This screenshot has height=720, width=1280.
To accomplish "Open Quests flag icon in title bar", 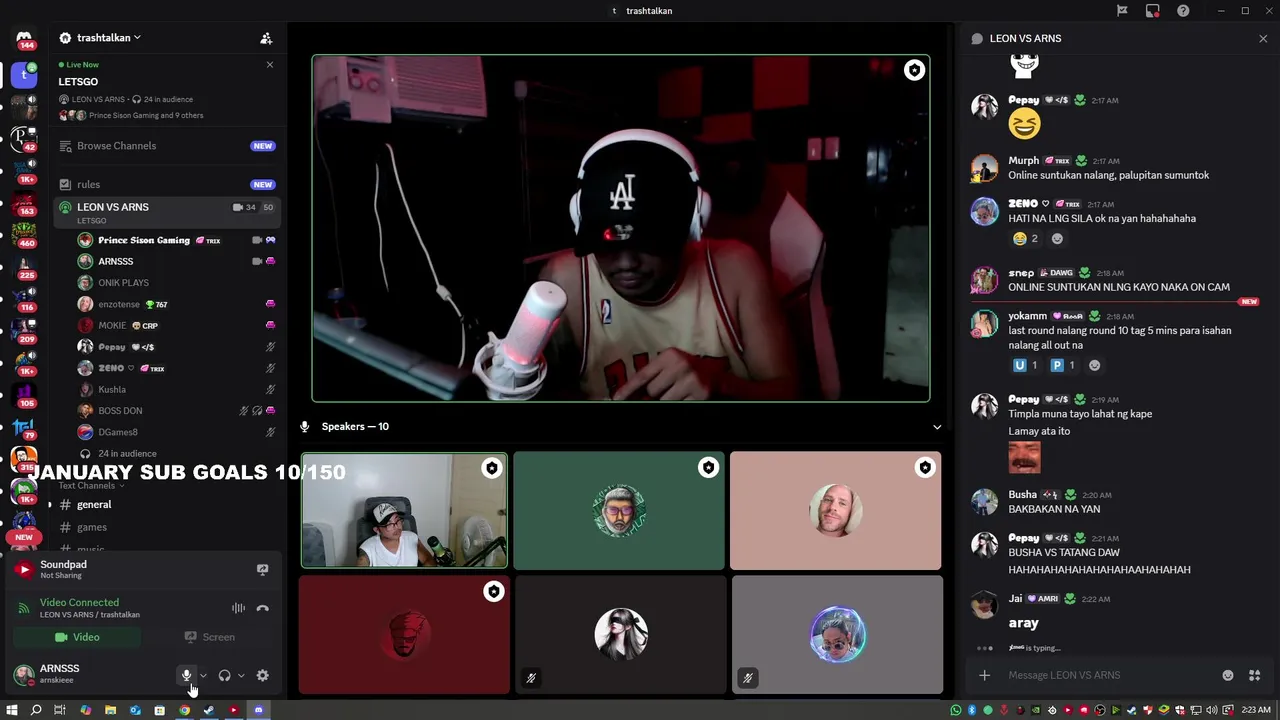I will [1122, 11].
